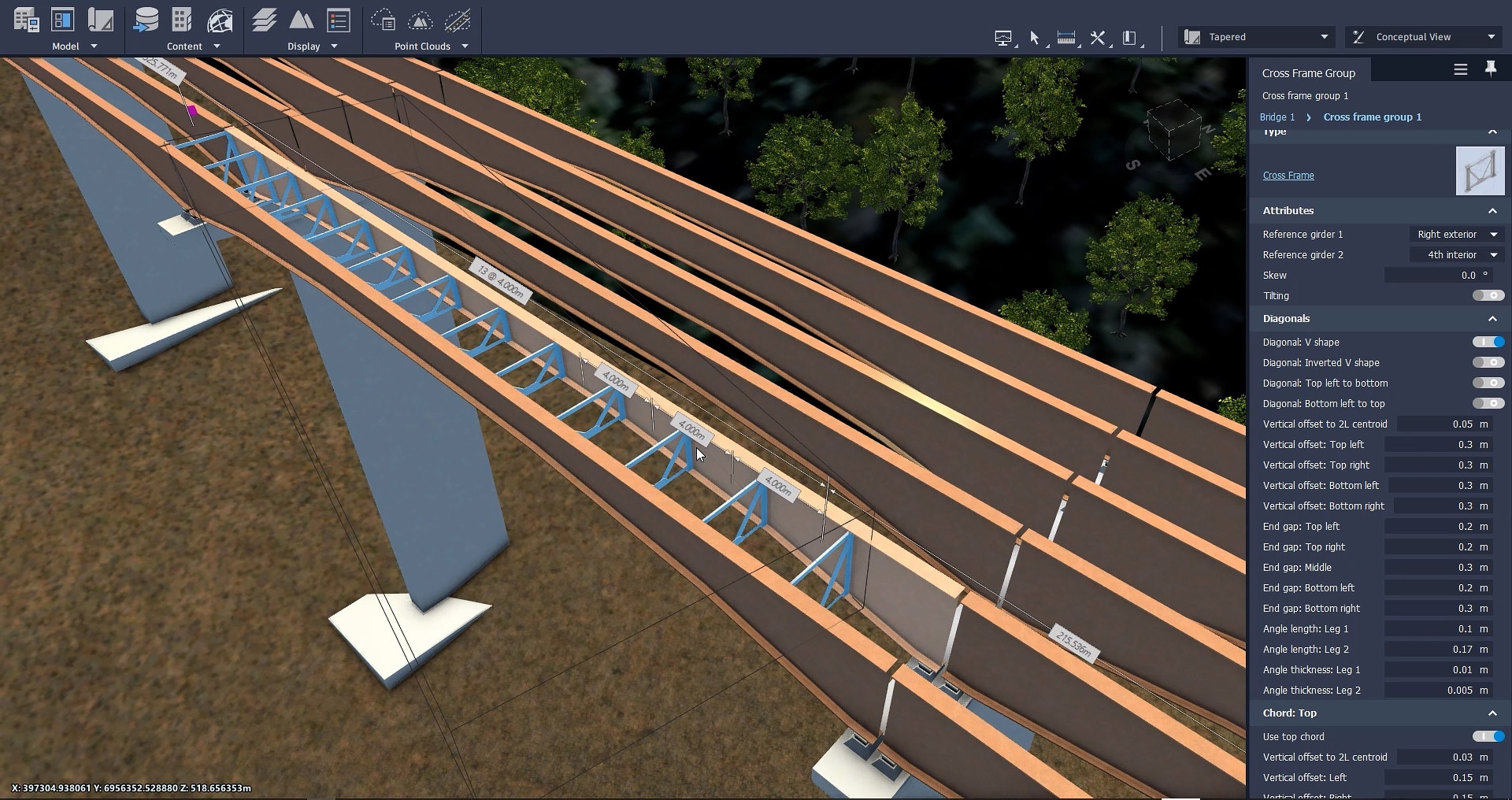Viewport: 1512px width, 800px height.
Task: Click the Data Sources import icon
Action: (x=146, y=20)
